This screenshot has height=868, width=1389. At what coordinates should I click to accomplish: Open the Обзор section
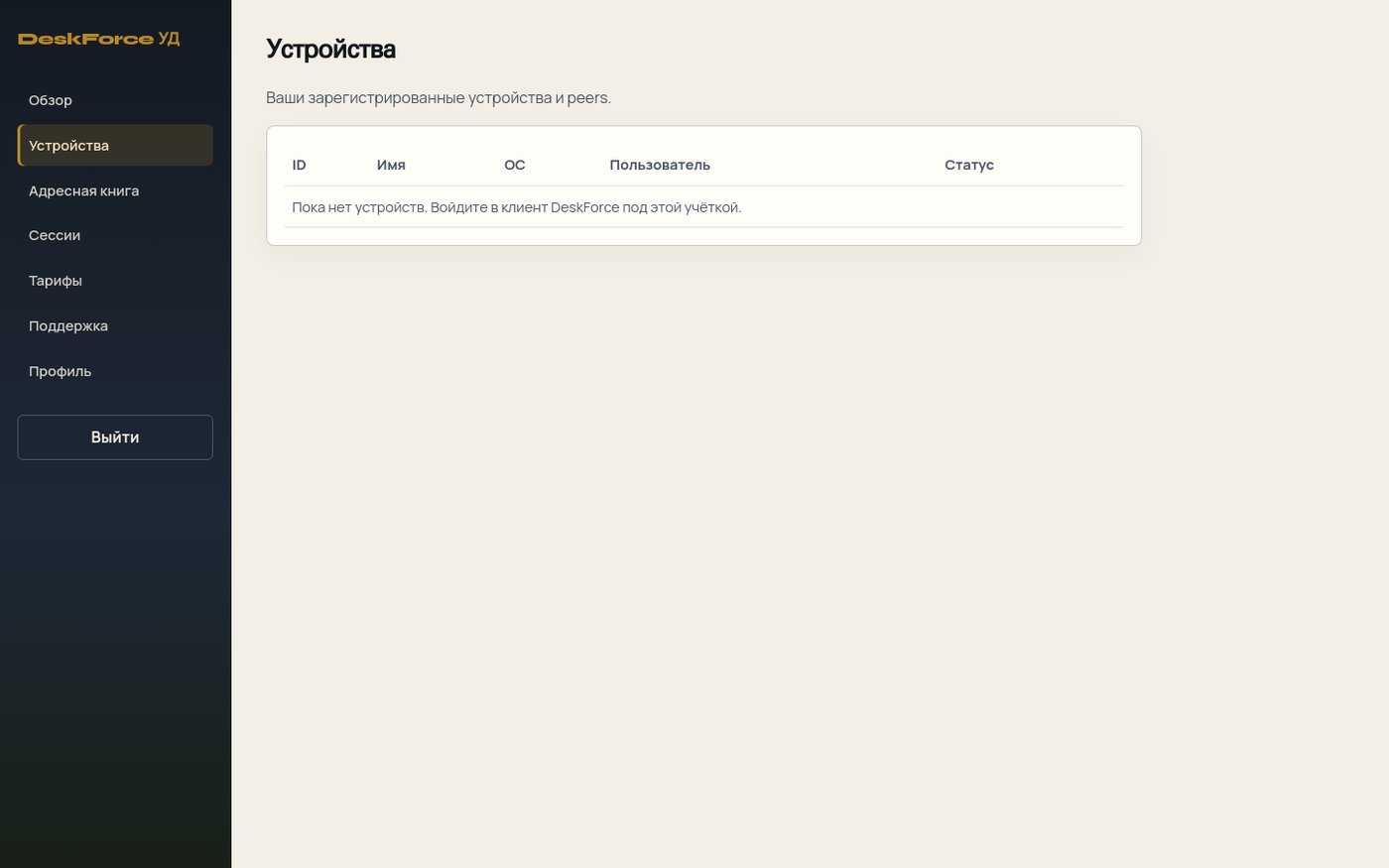click(x=115, y=100)
